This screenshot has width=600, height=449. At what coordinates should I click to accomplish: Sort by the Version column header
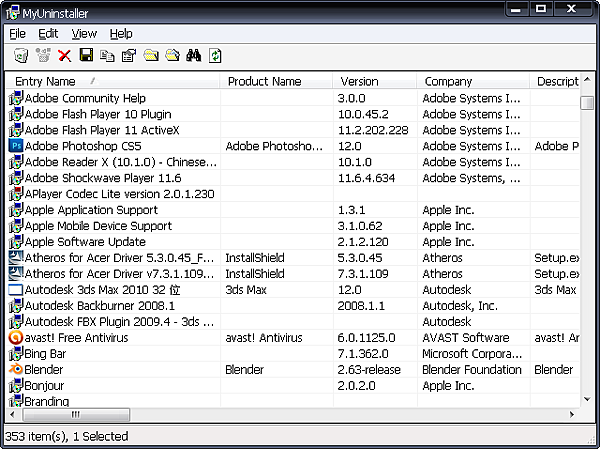coord(375,81)
